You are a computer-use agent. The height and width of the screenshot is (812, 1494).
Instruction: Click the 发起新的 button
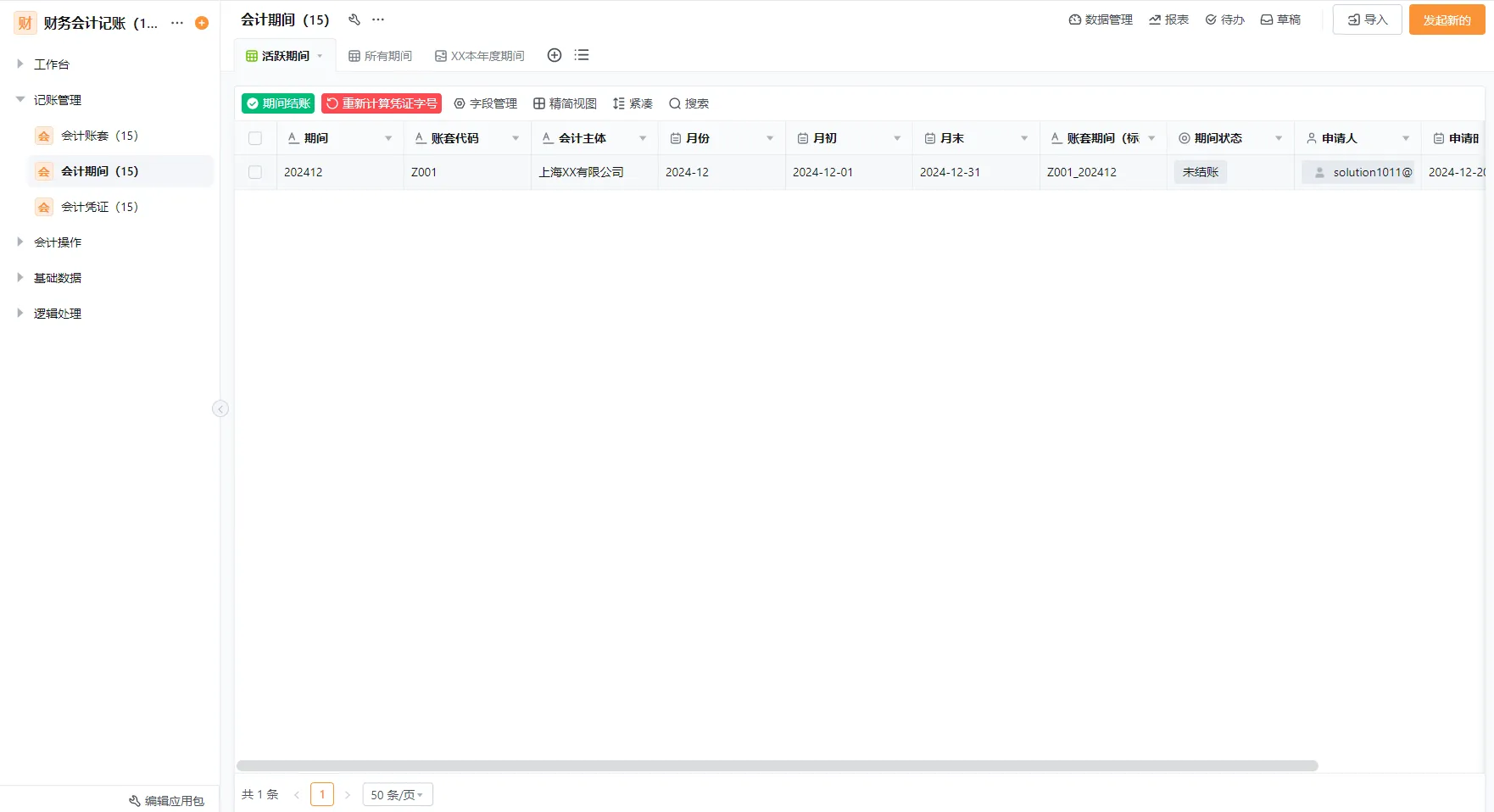click(1446, 19)
